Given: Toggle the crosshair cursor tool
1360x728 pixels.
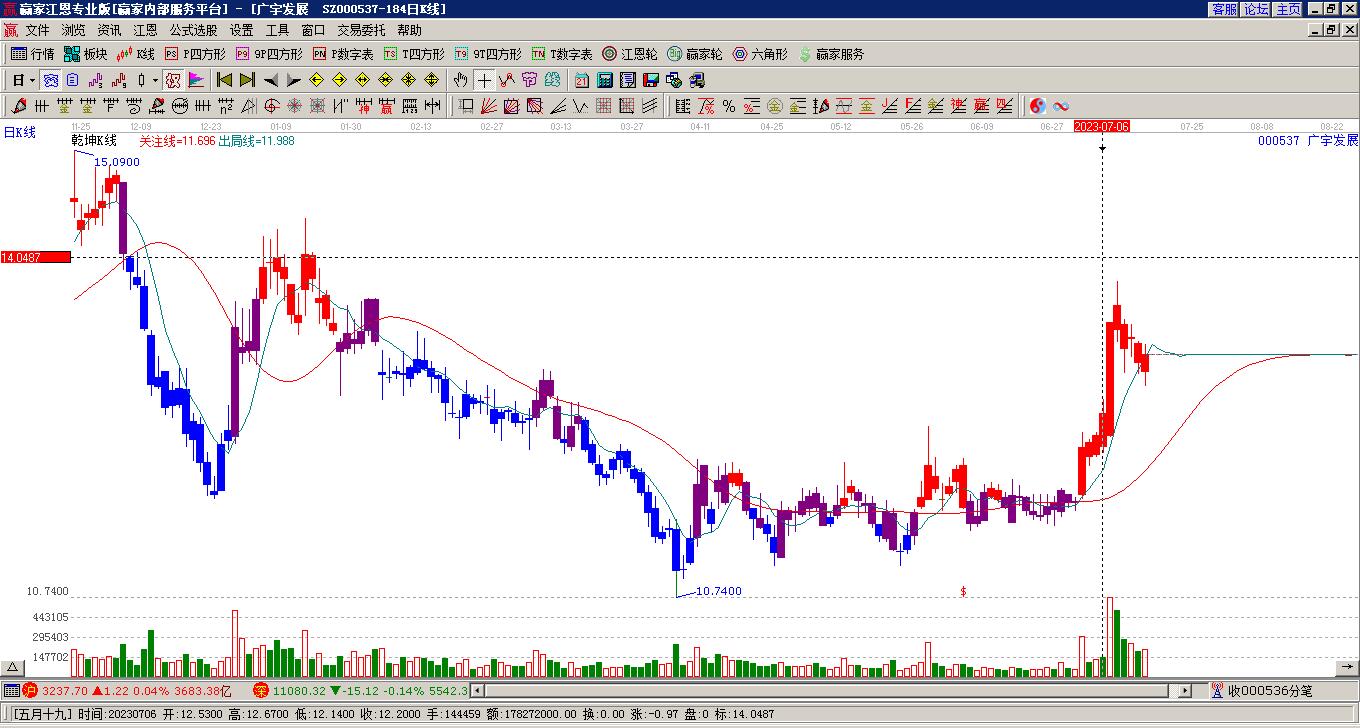Looking at the screenshot, I should click(484, 80).
